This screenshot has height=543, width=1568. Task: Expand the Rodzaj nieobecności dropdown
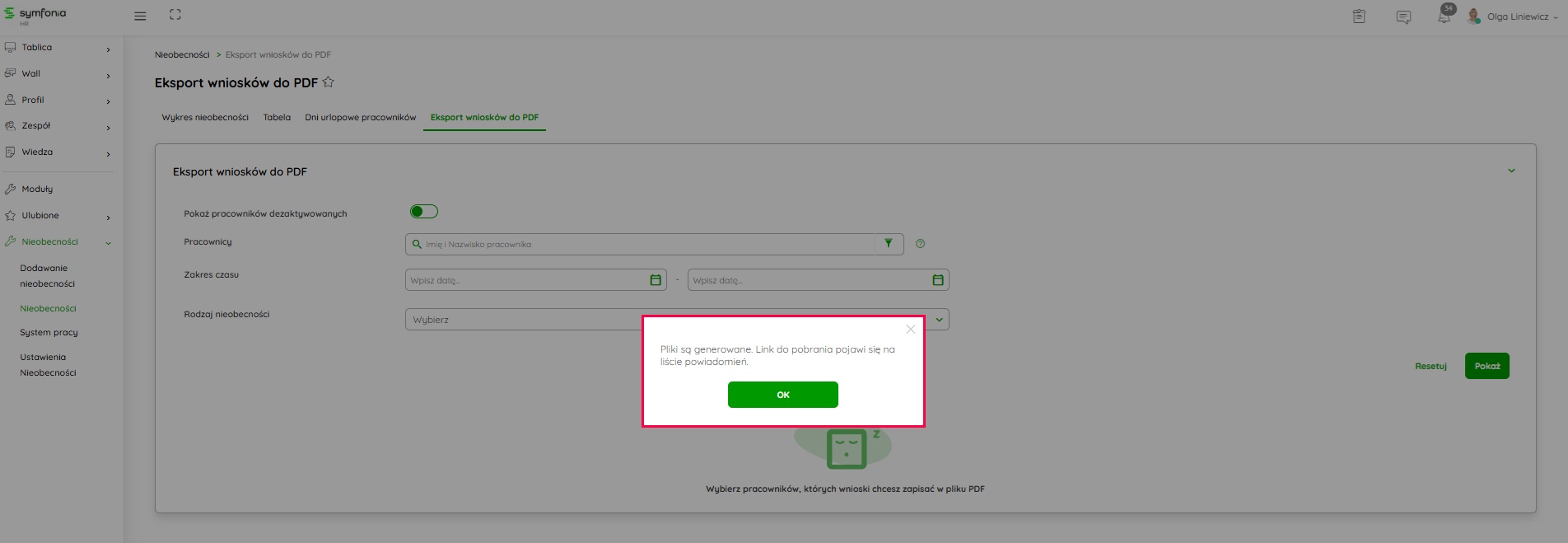938,320
